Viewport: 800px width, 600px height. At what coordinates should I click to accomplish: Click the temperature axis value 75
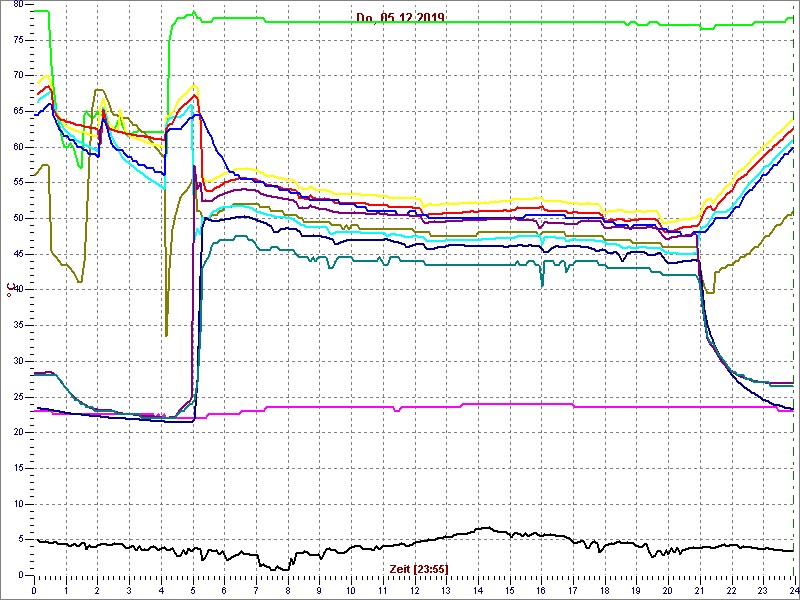[19, 40]
